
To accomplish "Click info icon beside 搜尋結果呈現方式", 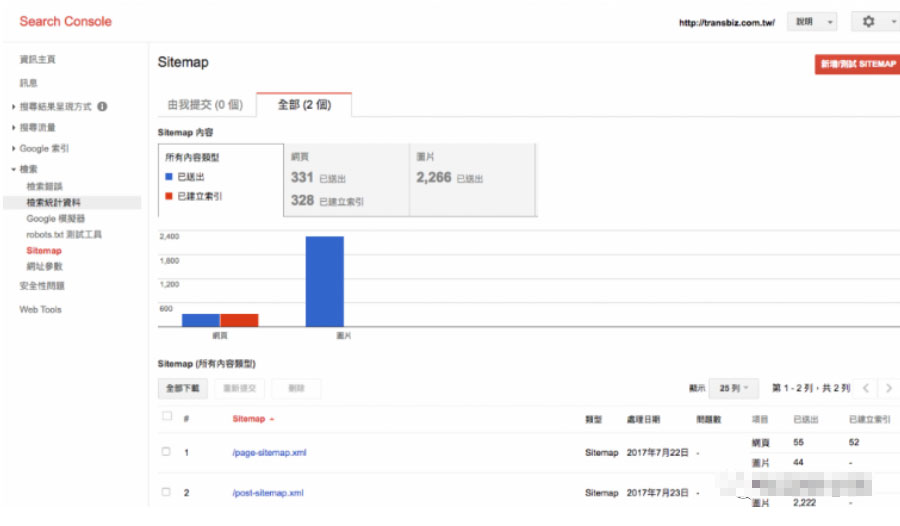I will pos(102,106).
